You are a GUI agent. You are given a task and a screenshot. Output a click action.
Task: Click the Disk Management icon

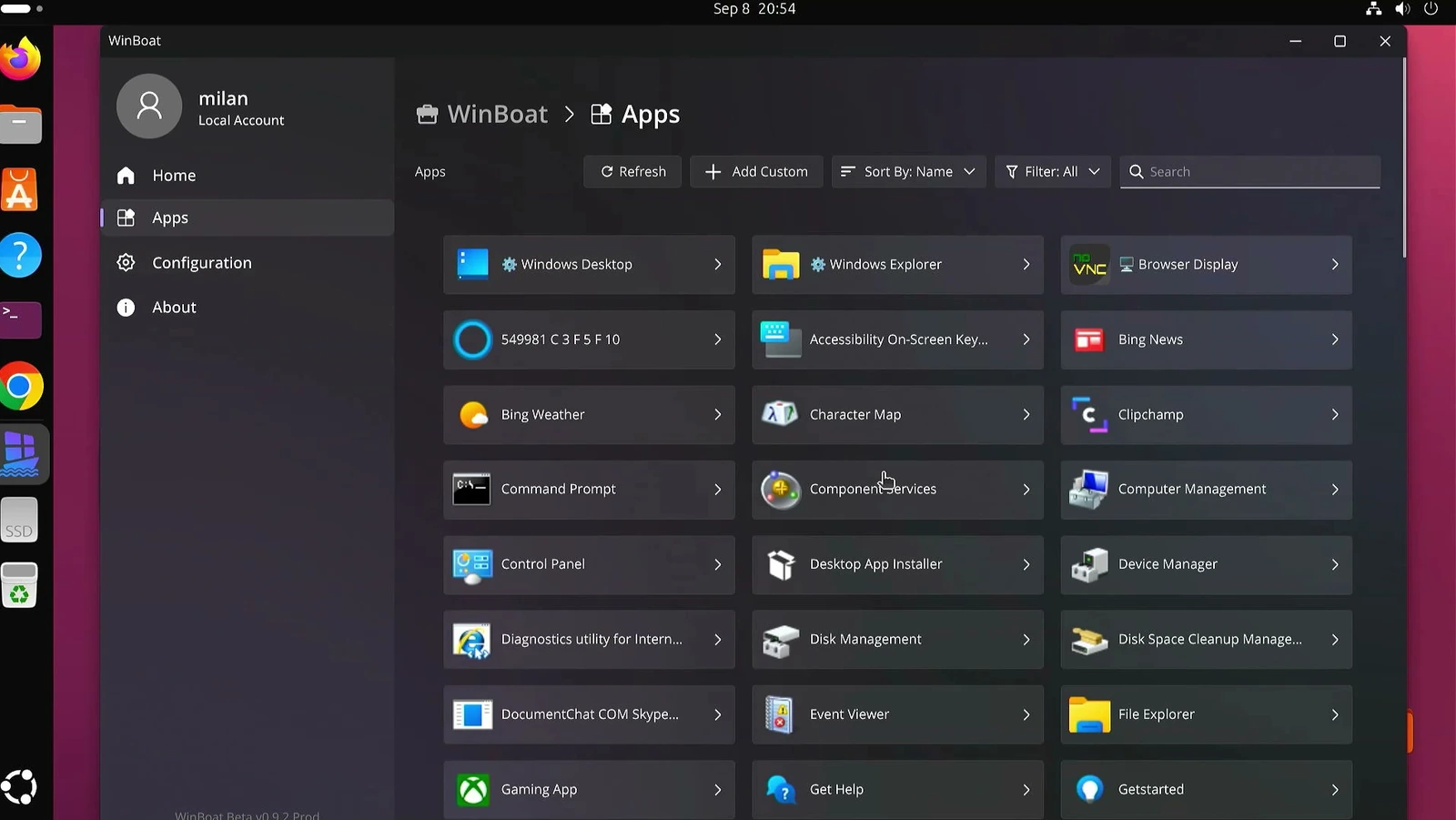pos(781,640)
